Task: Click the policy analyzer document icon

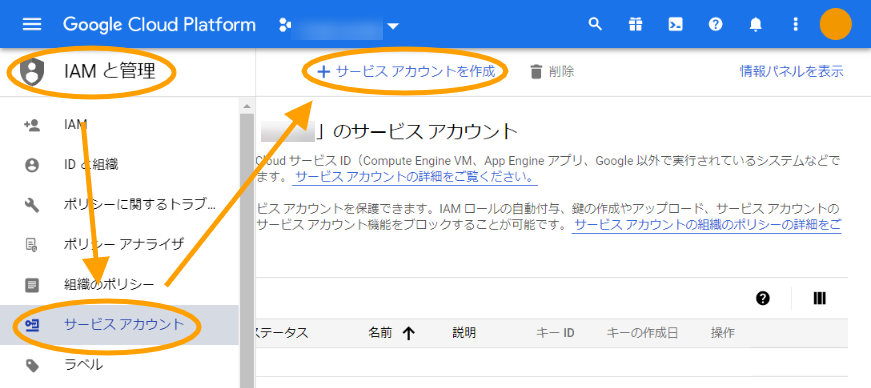Action: pos(32,245)
